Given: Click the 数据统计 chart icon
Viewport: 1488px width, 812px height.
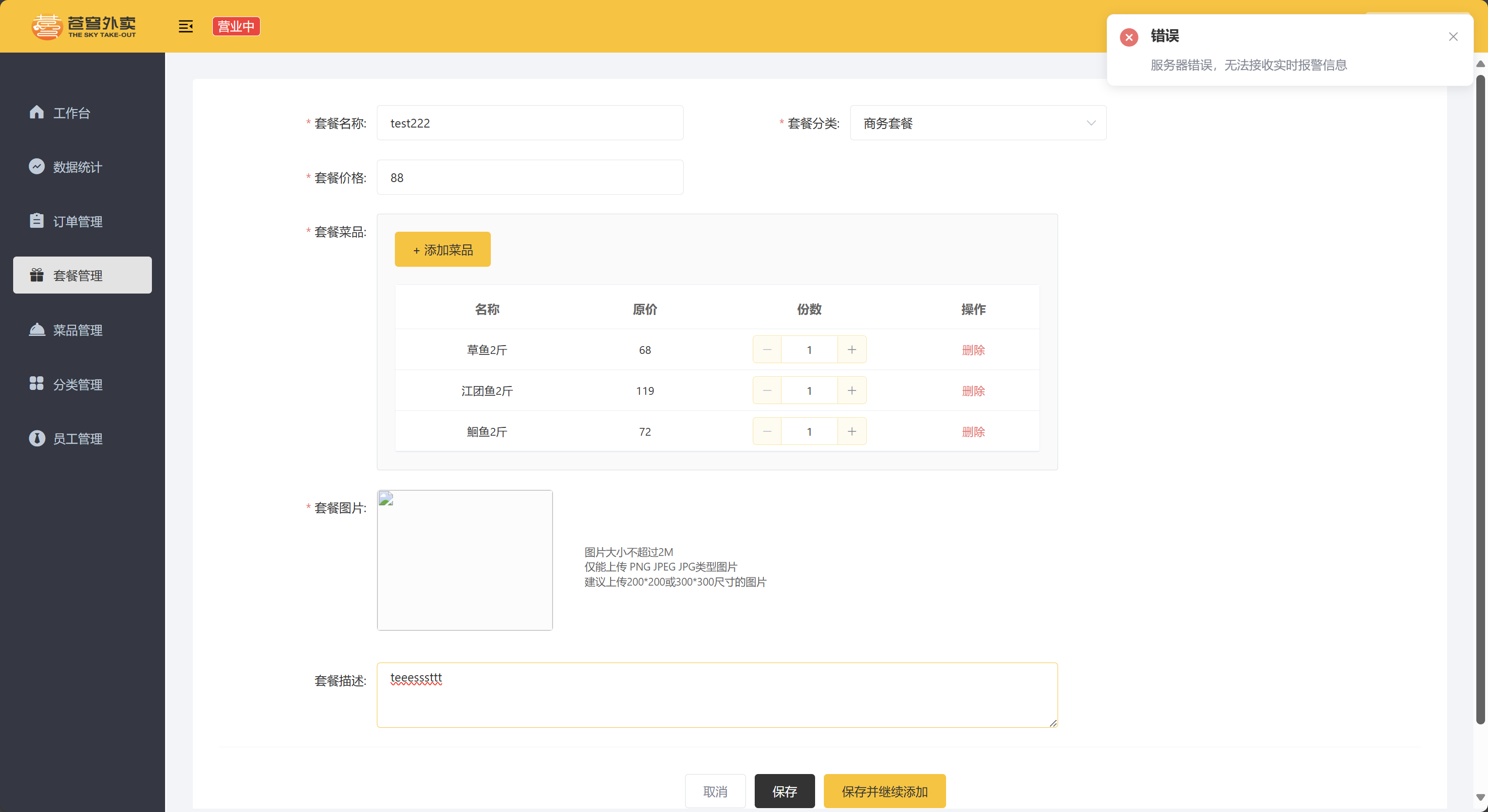Looking at the screenshot, I should (37, 166).
